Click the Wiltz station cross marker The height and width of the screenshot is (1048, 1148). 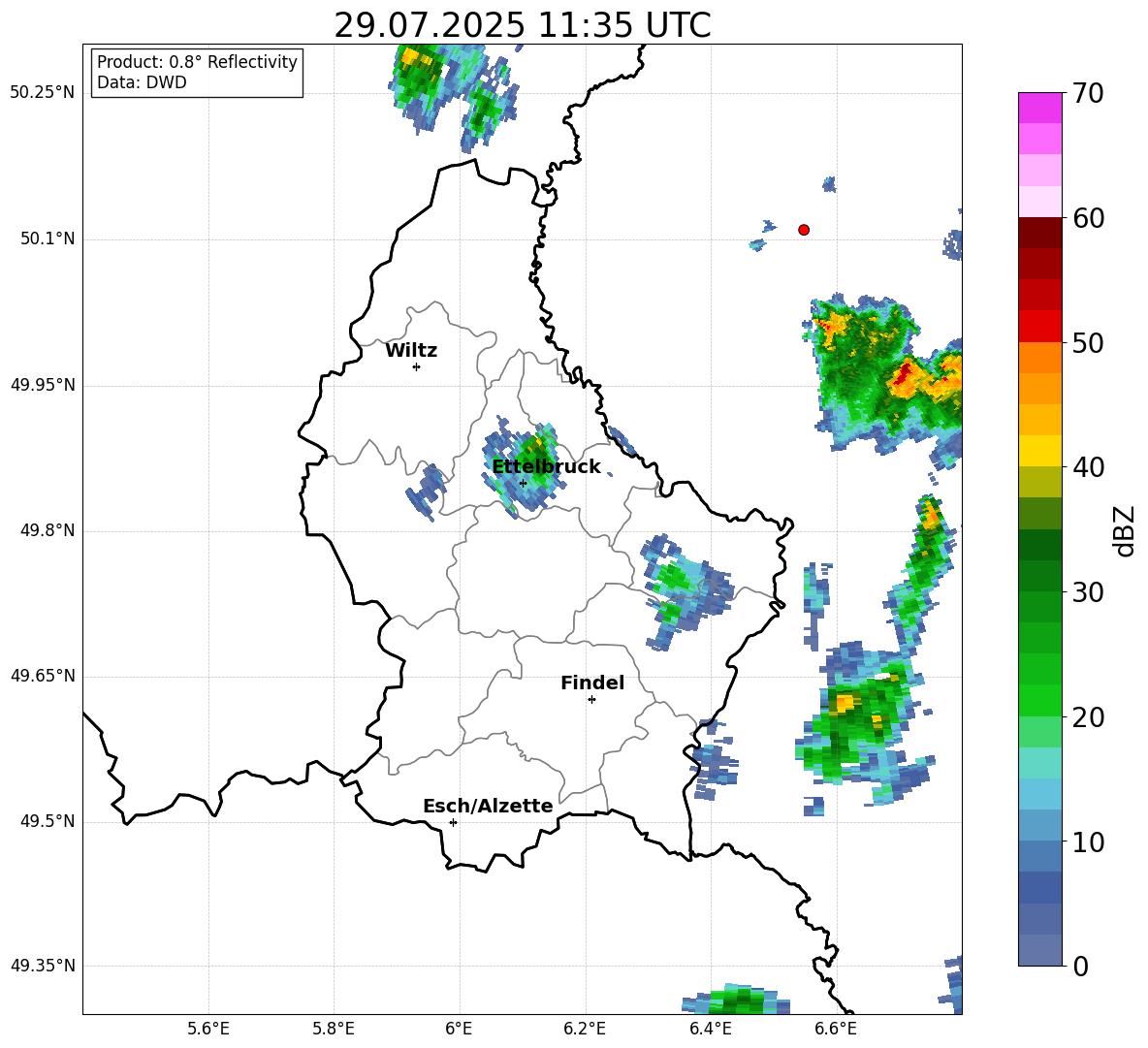tap(417, 366)
